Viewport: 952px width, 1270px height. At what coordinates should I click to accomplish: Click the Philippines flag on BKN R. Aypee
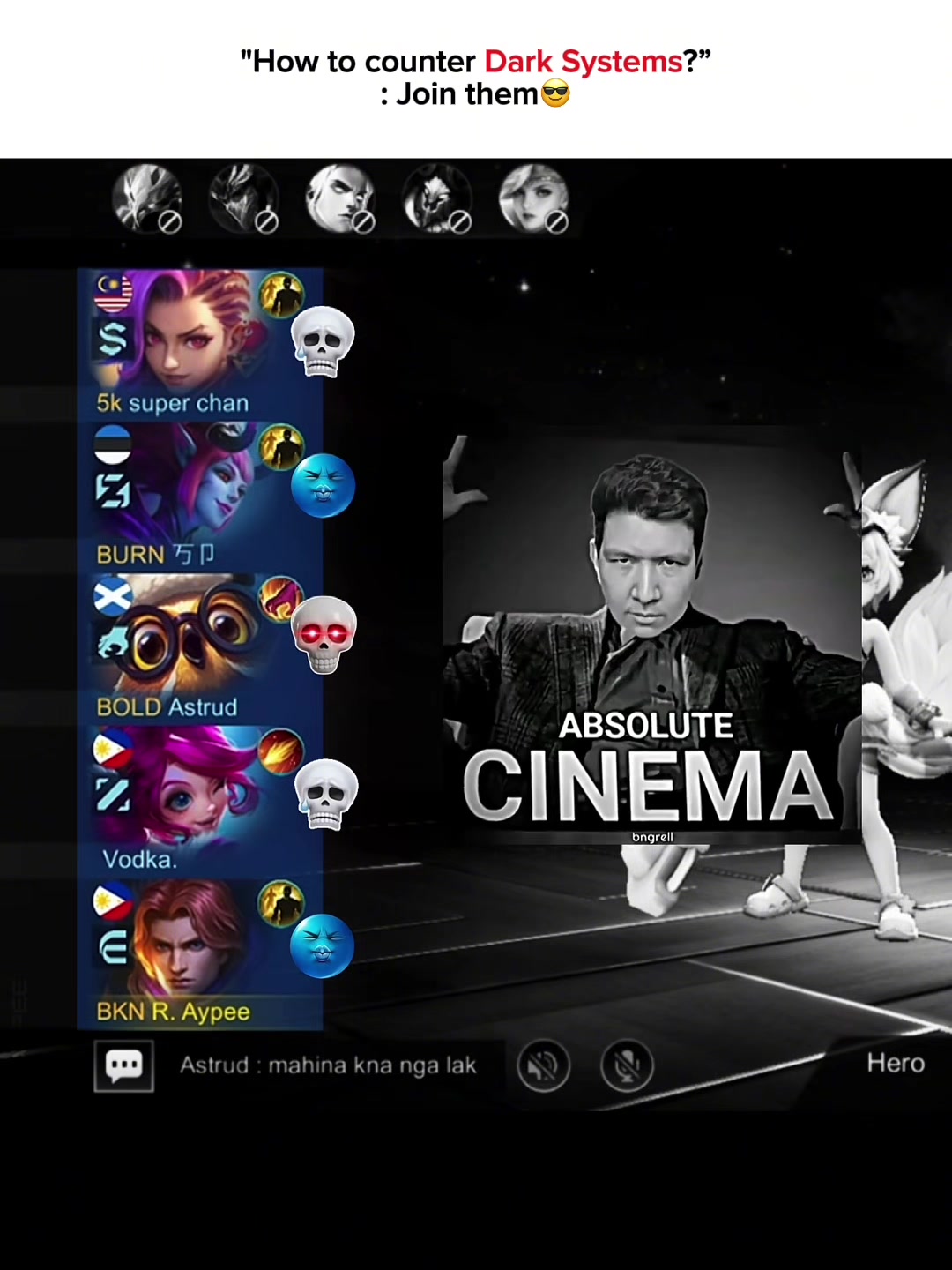(x=113, y=902)
